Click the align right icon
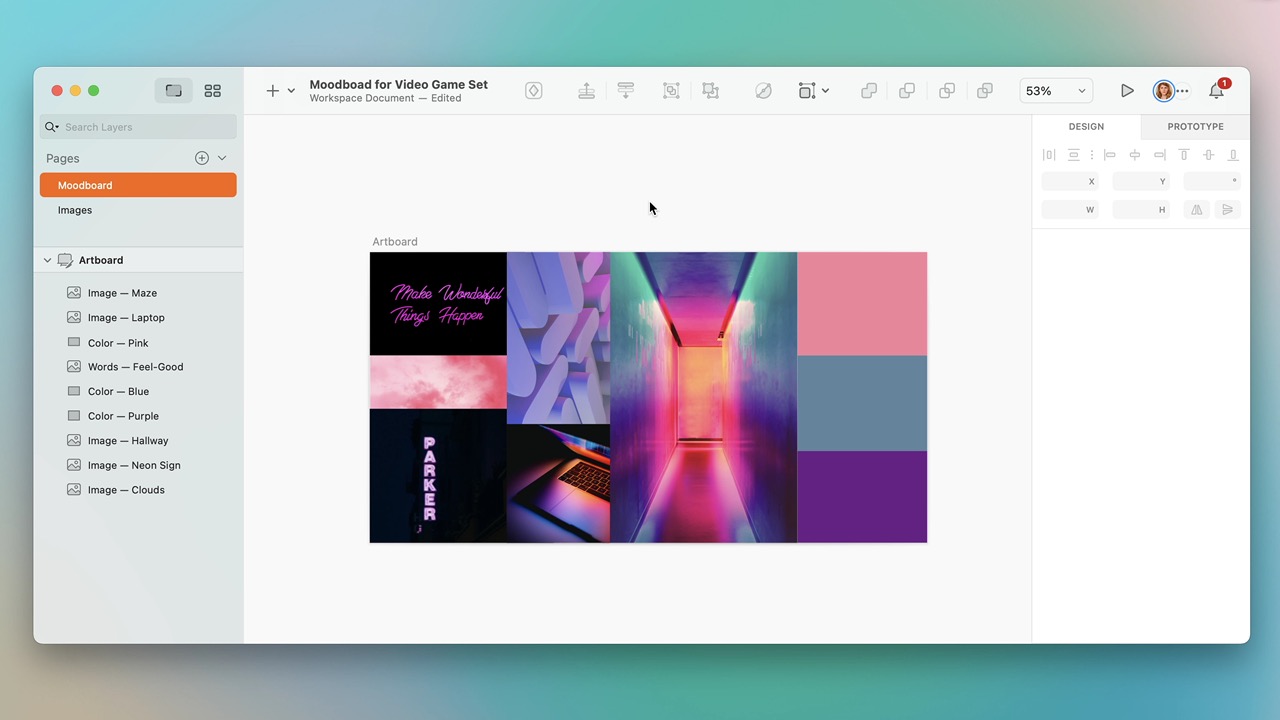The width and height of the screenshot is (1280, 720). tap(1160, 155)
